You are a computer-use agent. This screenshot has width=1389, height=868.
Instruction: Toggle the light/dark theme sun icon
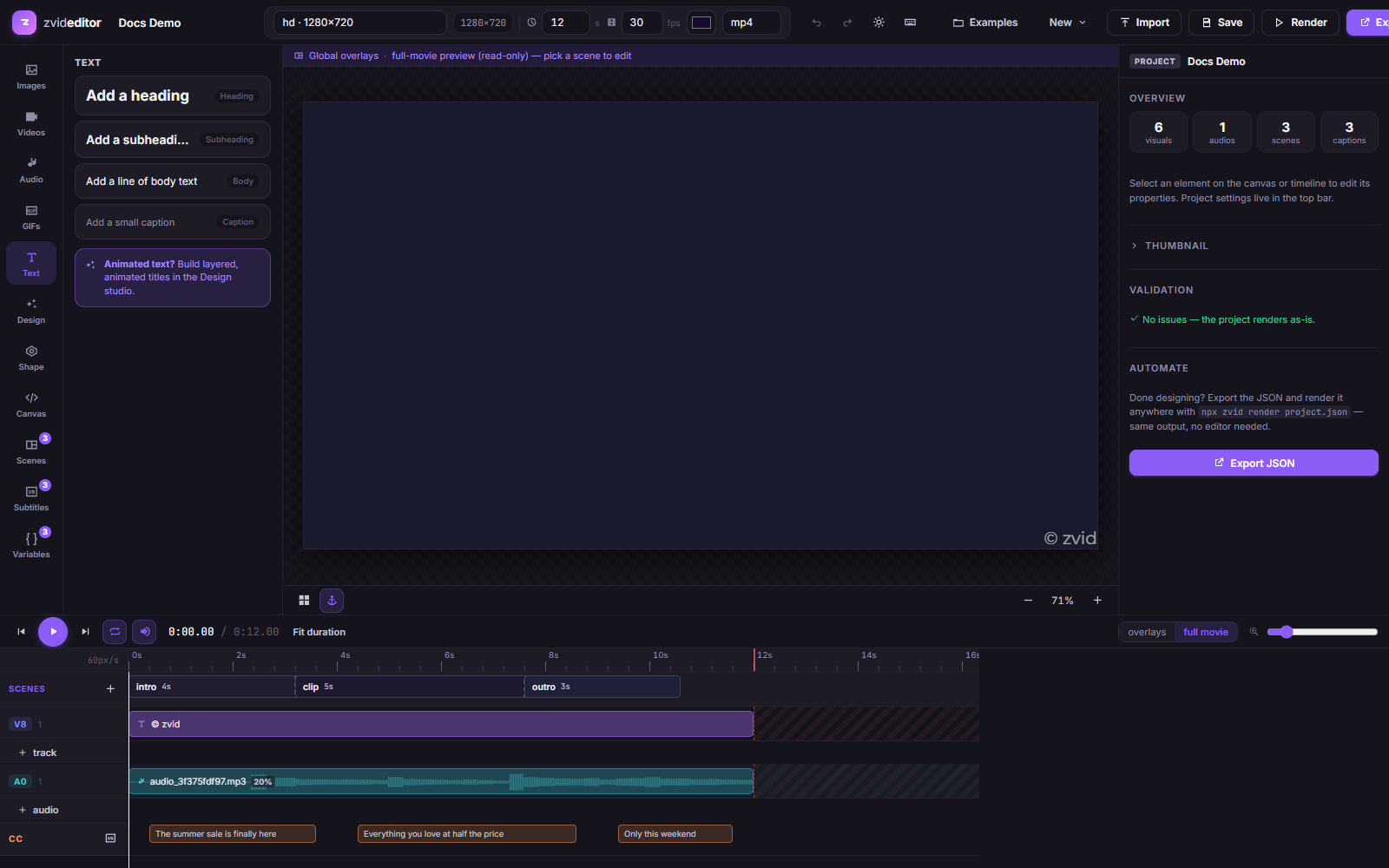[879, 23]
